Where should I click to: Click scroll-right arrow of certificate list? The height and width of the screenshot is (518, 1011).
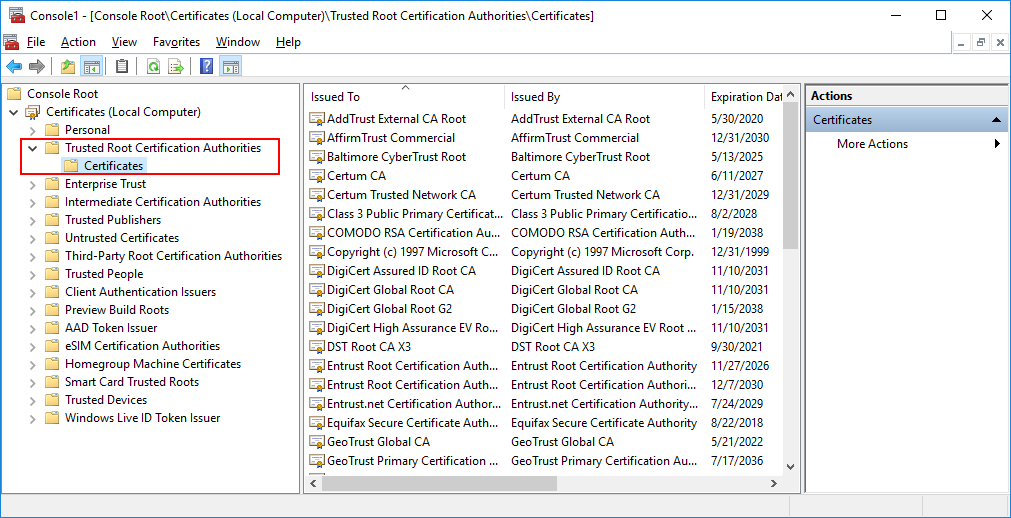click(774, 483)
